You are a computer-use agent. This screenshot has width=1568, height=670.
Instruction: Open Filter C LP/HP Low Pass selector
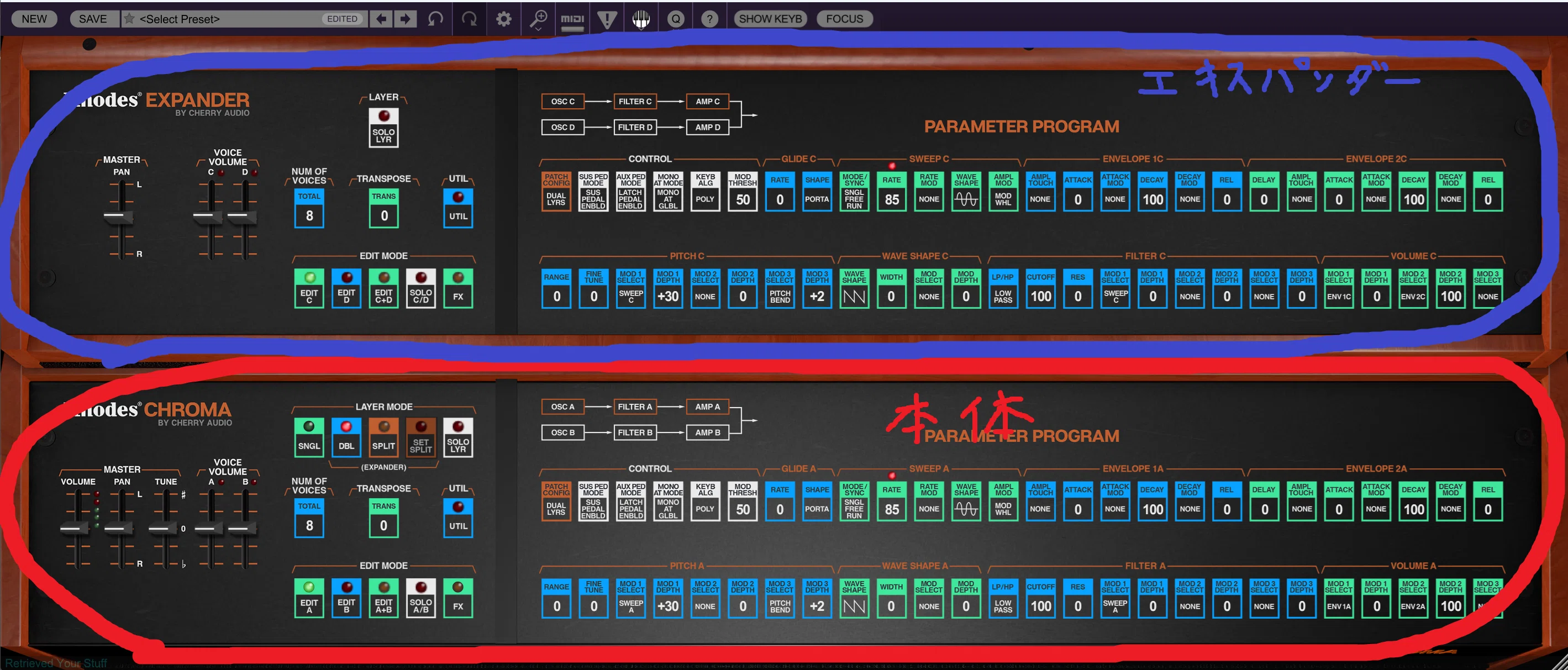click(1003, 289)
